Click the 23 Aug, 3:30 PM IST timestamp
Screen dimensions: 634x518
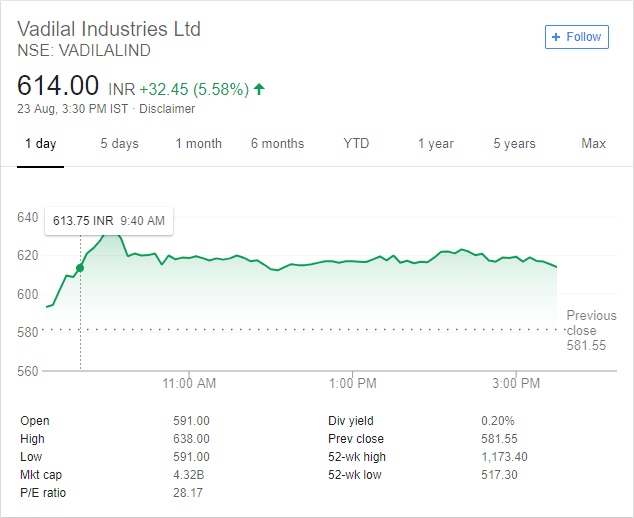pyautogui.click(x=72, y=109)
